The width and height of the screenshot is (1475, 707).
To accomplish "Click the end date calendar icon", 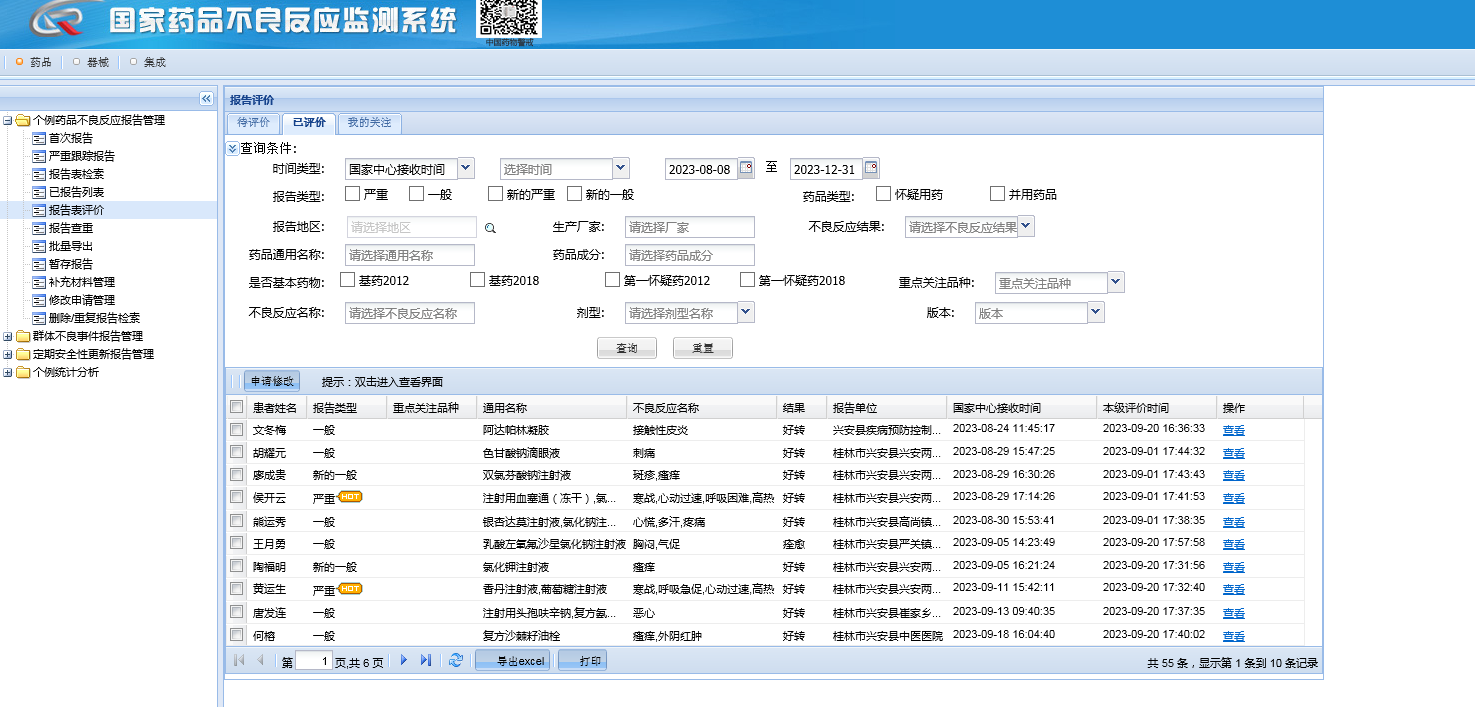I will (x=871, y=169).
